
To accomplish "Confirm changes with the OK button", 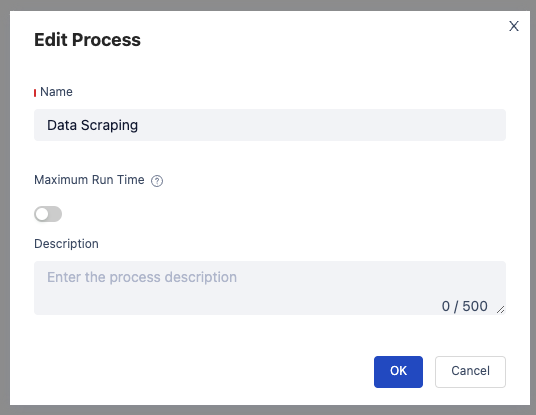I will (398, 372).
